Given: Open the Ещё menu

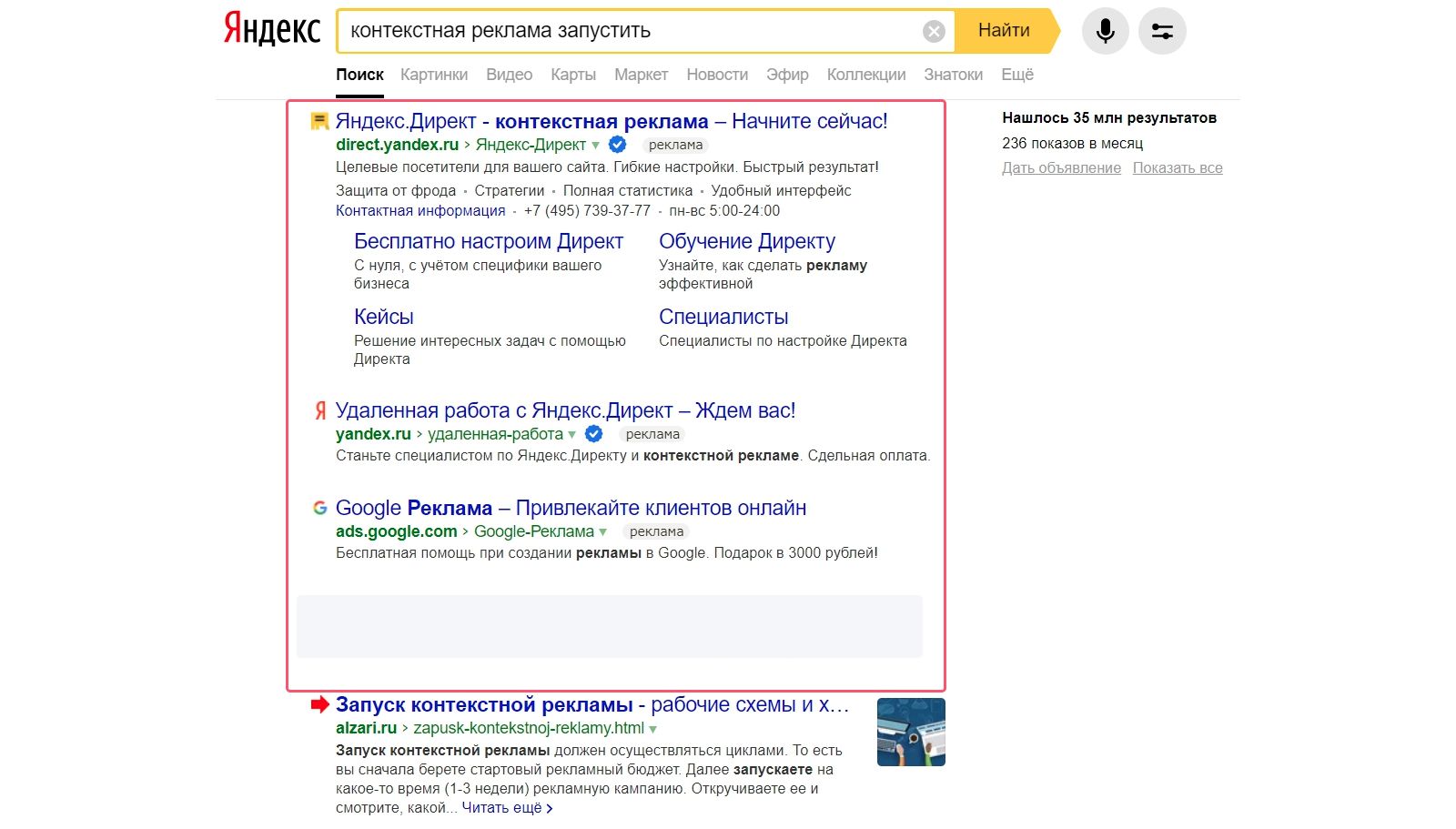Looking at the screenshot, I should click(x=1016, y=74).
